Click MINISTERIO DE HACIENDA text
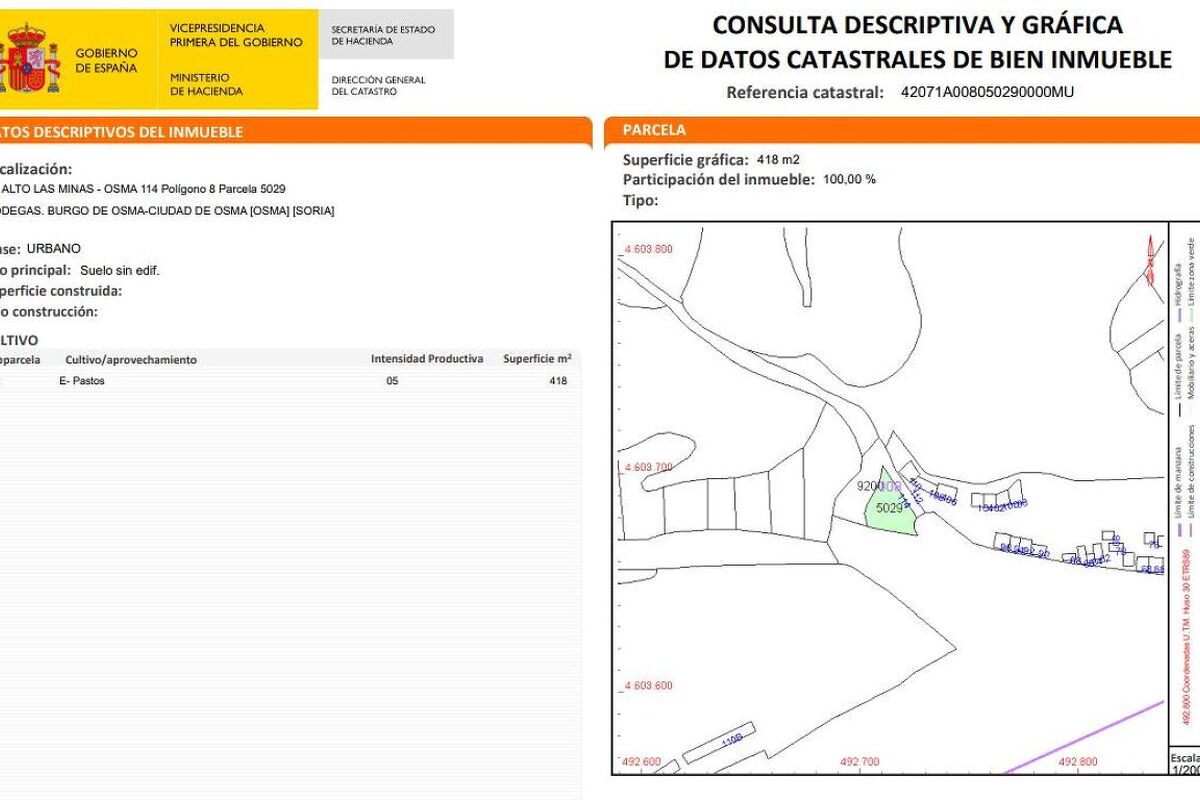The height and width of the screenshot is (800, 1200). pyautogui.click(x=206, y=84)
